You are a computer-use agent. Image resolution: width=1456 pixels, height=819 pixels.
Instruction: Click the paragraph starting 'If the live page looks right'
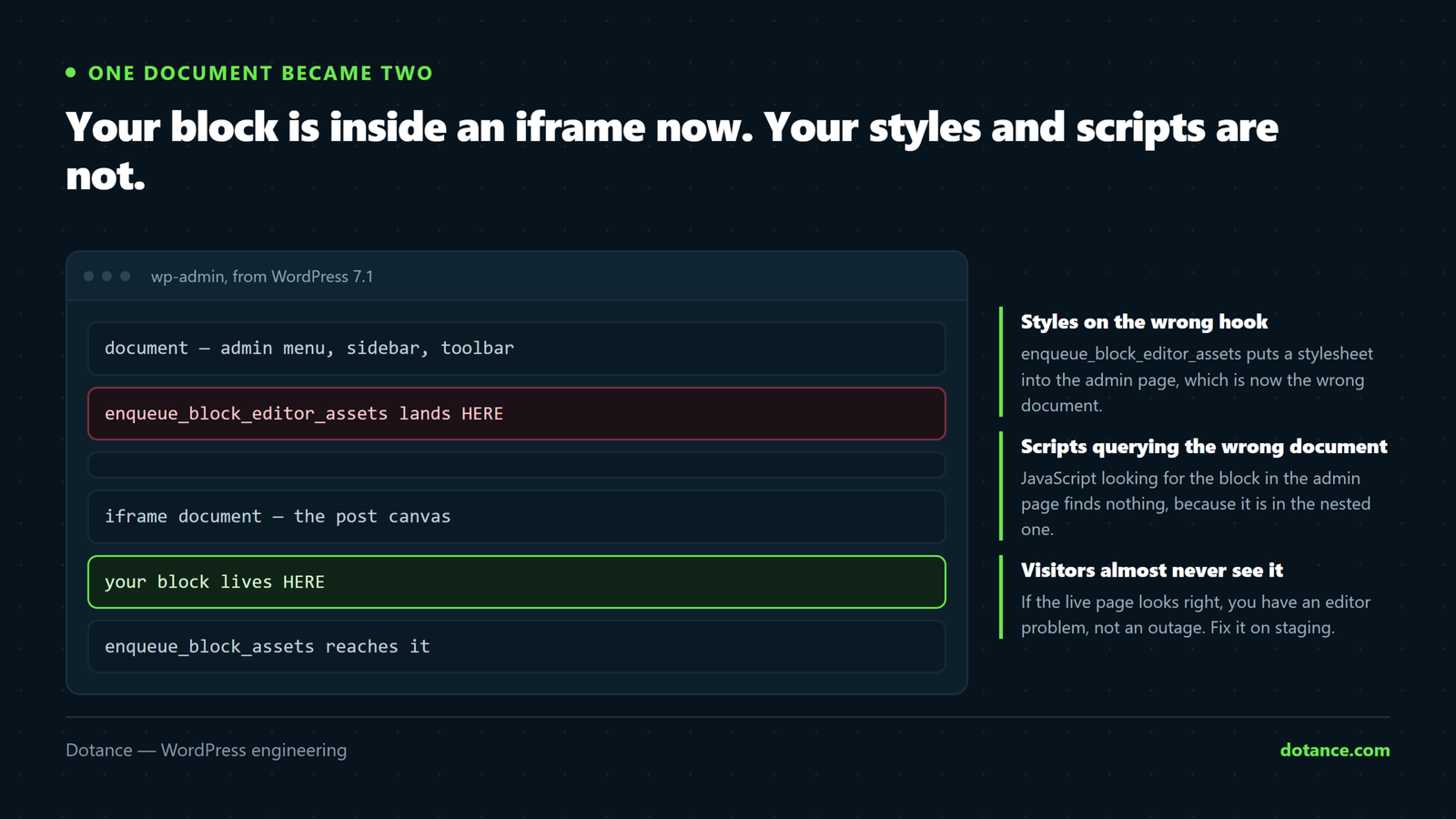tap(1195, 614)
